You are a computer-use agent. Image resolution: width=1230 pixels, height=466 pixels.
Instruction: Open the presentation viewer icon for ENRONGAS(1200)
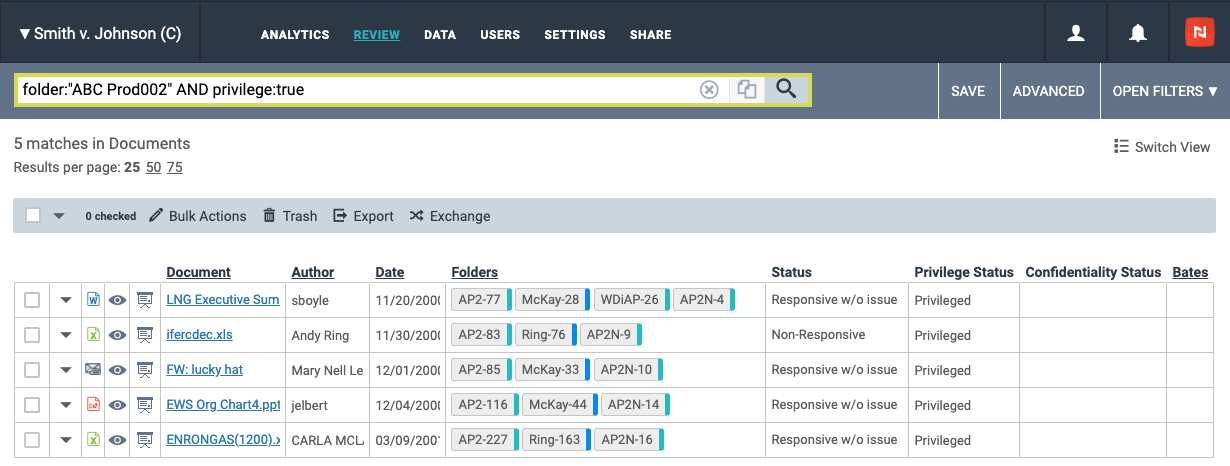coord(144,439)
